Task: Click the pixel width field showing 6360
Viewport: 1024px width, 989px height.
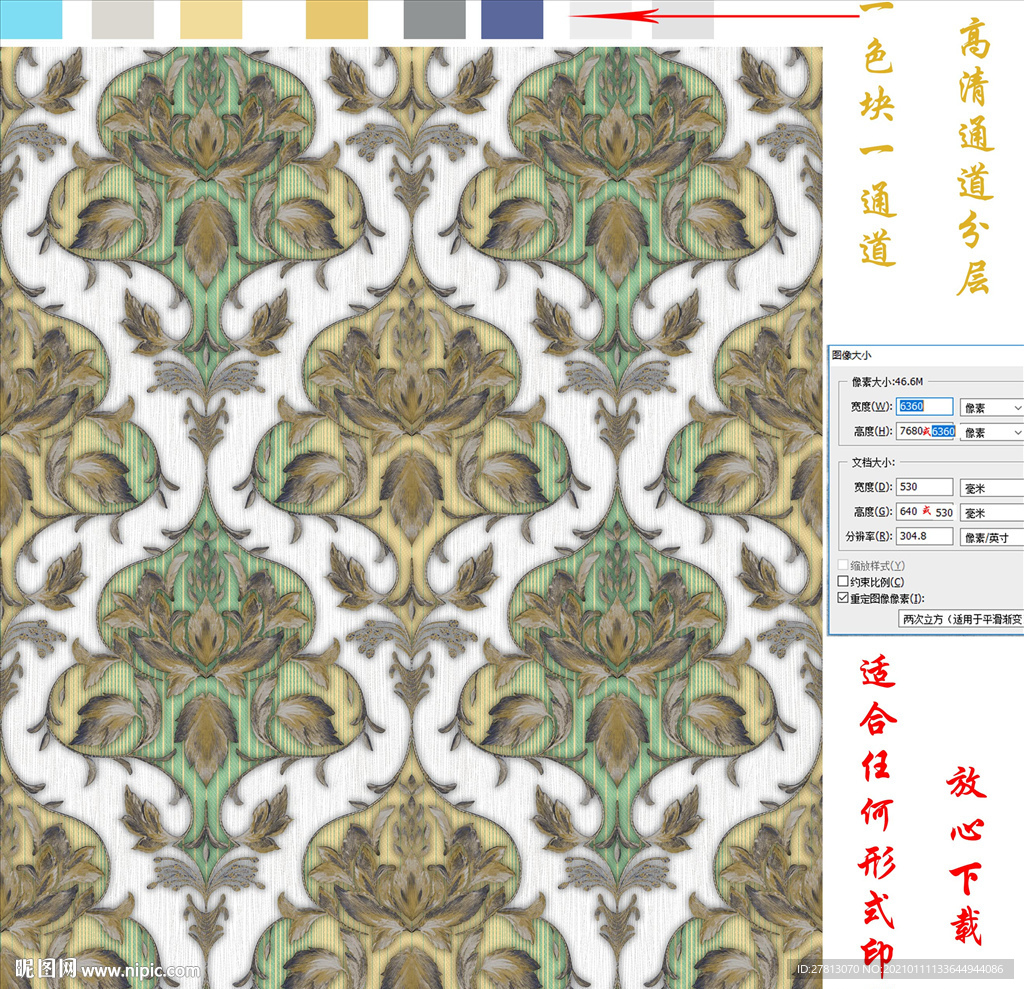Action: (924, 406)
